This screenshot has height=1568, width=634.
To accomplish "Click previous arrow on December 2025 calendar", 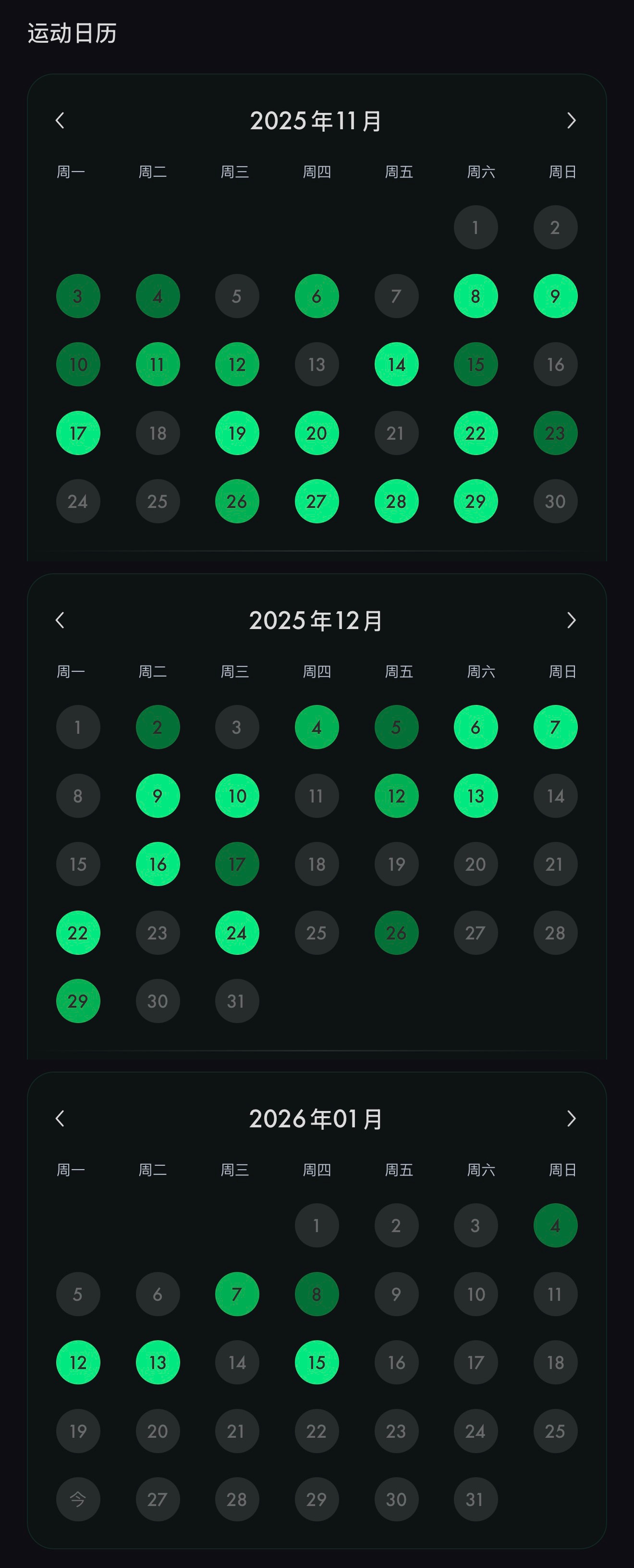I will [60, 620].
